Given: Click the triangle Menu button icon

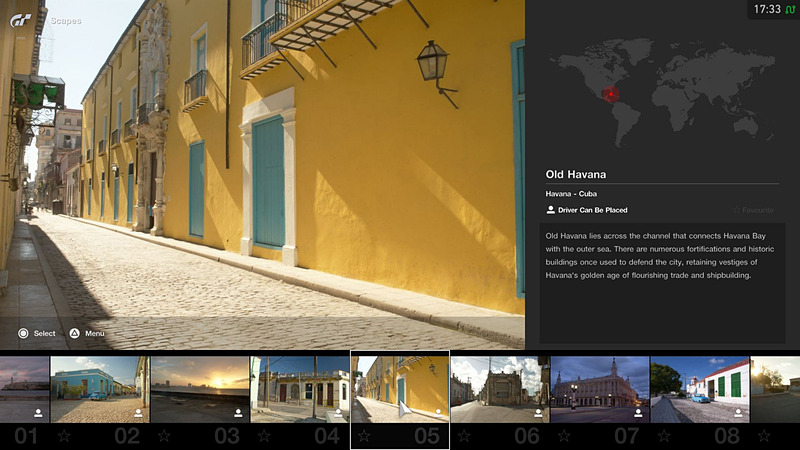Looking at the screenshot, I should pos(74,333).
